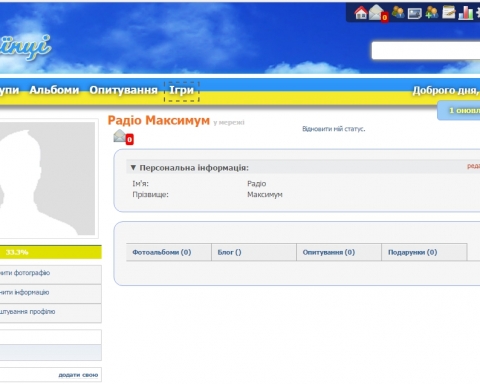
Task: Open the photos icon in top toolbar
Action: (x=415, y=13)
